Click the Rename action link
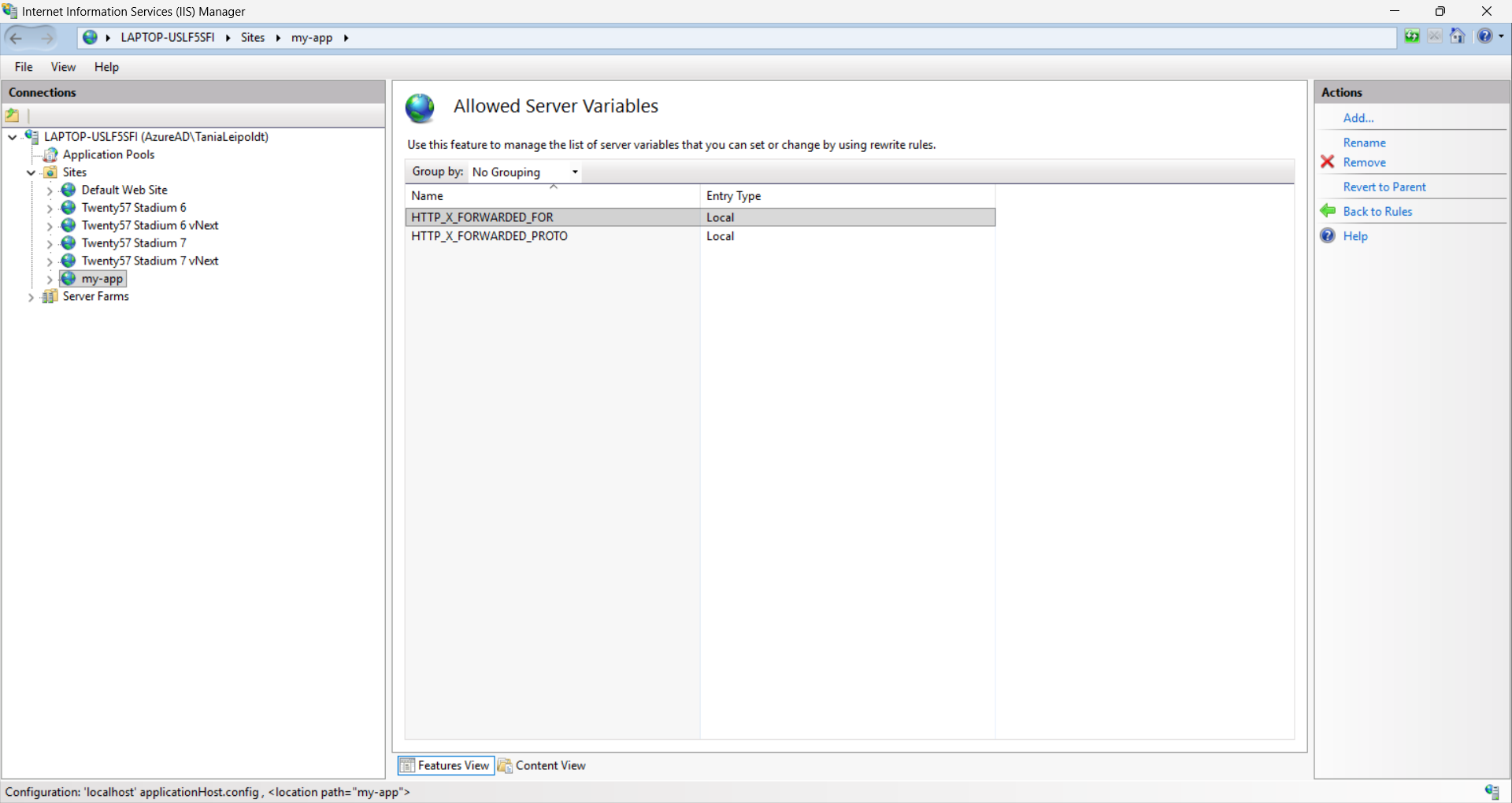Image resolution: width=1512 pixels, height=803 pixels. (1364, 142)
